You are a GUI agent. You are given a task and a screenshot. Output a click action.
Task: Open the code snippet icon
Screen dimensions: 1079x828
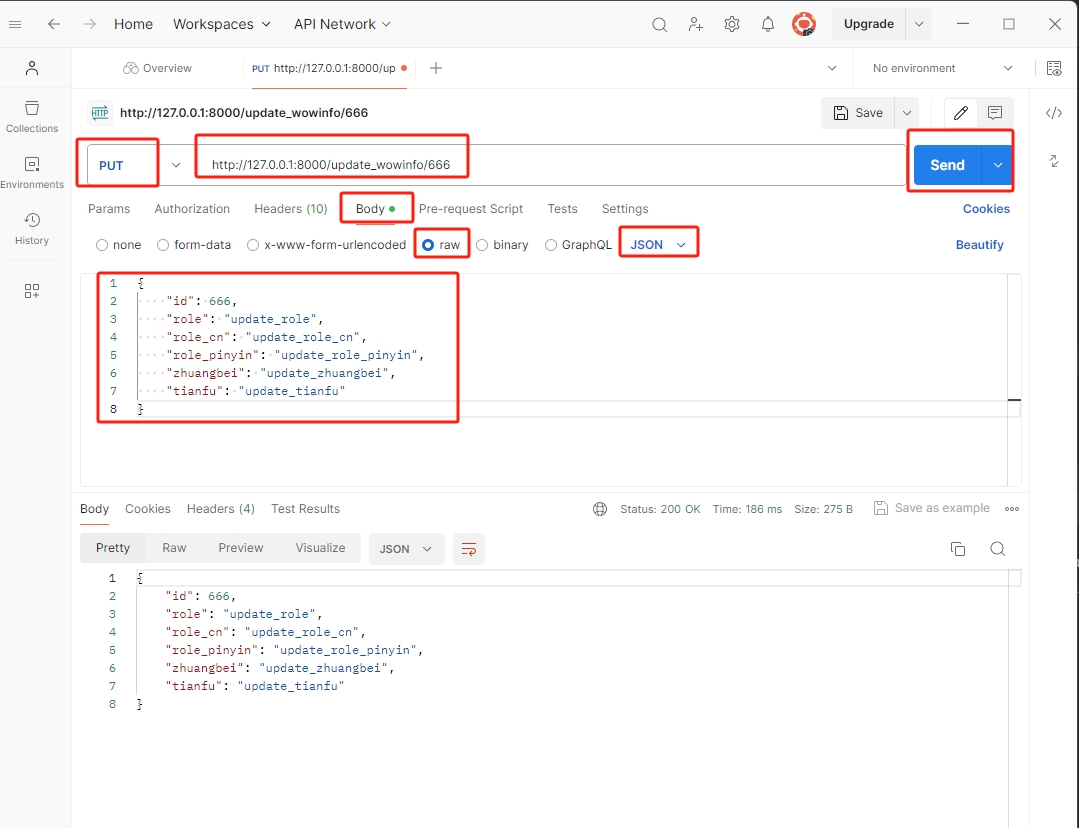1054,113
